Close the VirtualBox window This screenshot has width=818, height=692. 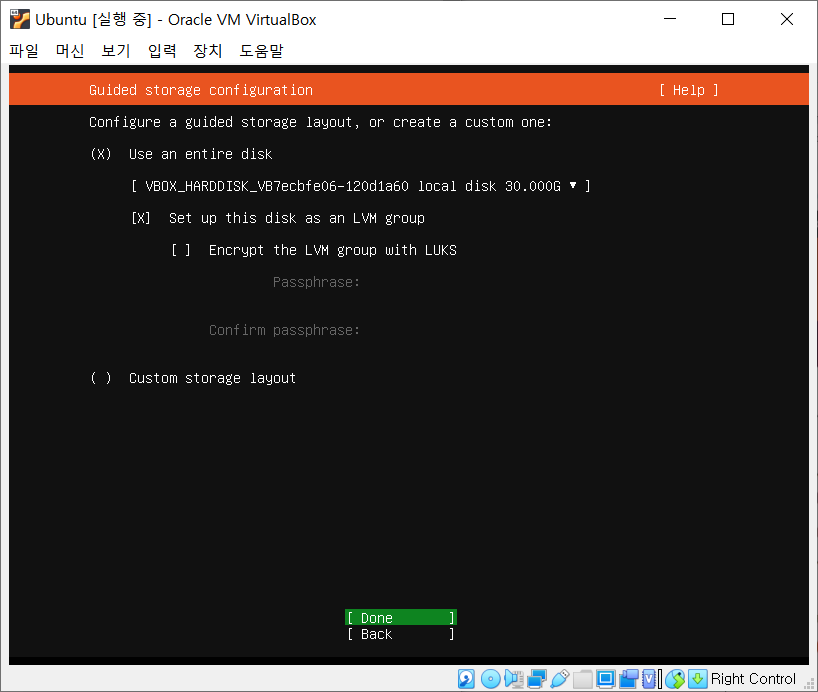coord(787,19)
